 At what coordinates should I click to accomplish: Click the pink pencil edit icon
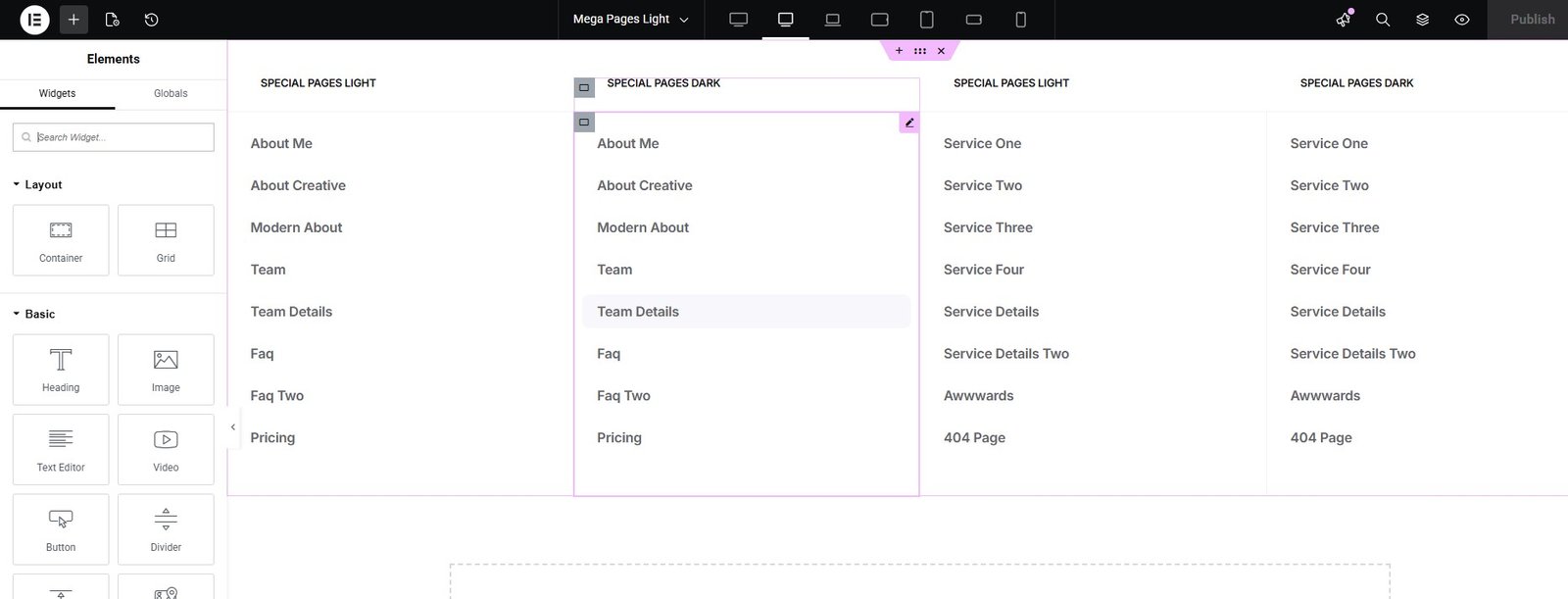tap(909, 123)
